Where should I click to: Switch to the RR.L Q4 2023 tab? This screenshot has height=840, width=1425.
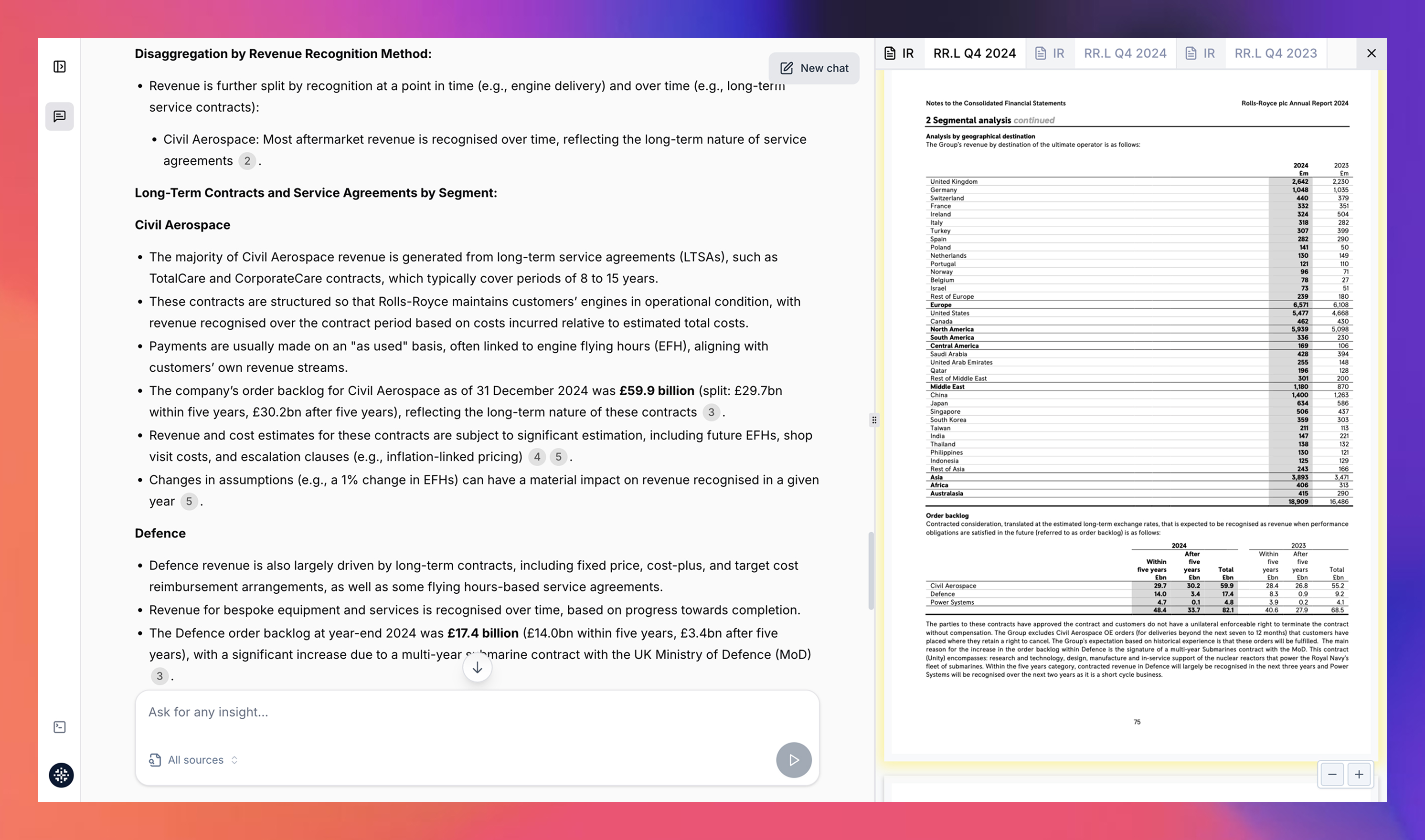click(1276, 53)
